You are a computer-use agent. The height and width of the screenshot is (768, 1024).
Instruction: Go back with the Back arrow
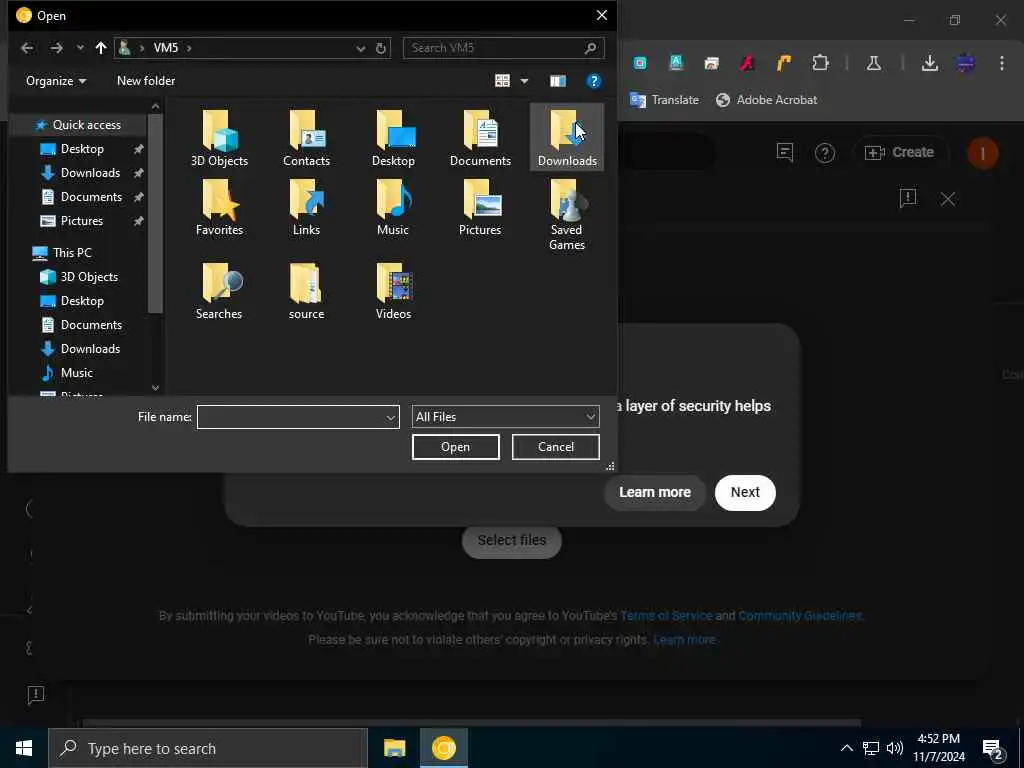coord(27,48)
